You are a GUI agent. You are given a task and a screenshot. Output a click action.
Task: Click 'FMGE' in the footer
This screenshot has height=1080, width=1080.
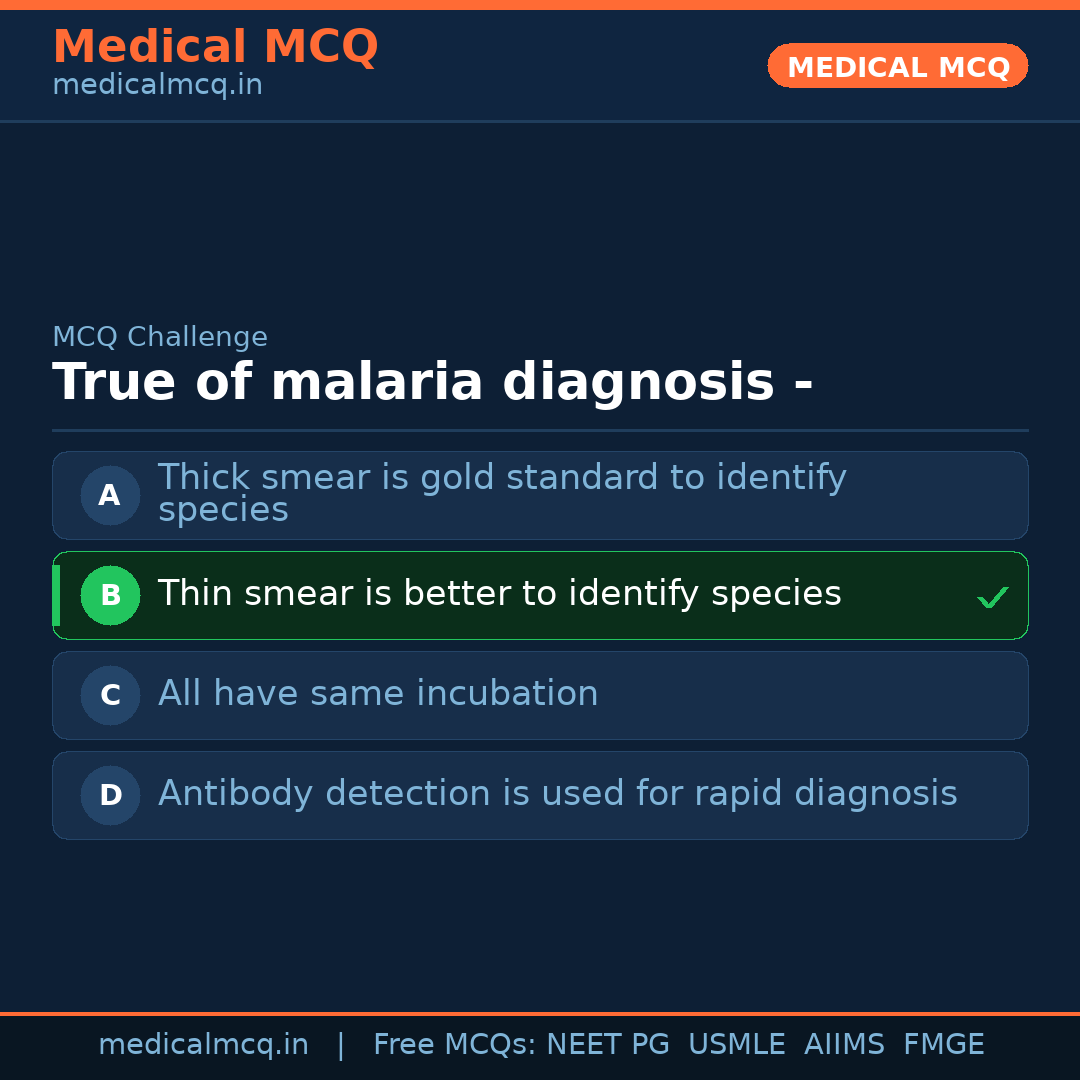coord(943,1045)
